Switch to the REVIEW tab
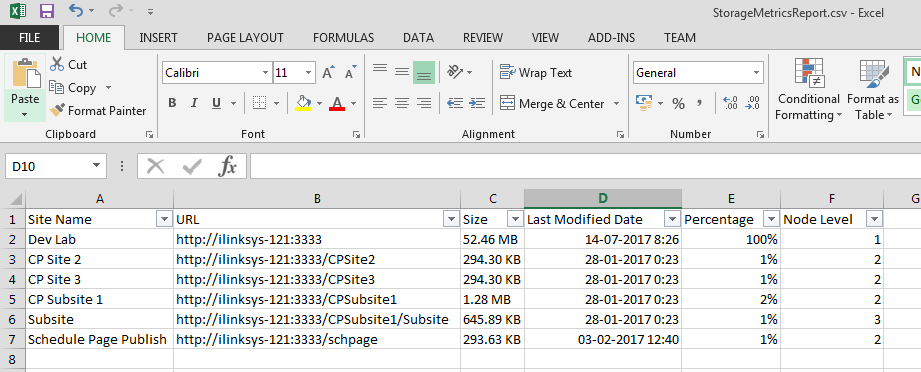The height and width of the screenshot is (372, 921). [x=483, y=38]
